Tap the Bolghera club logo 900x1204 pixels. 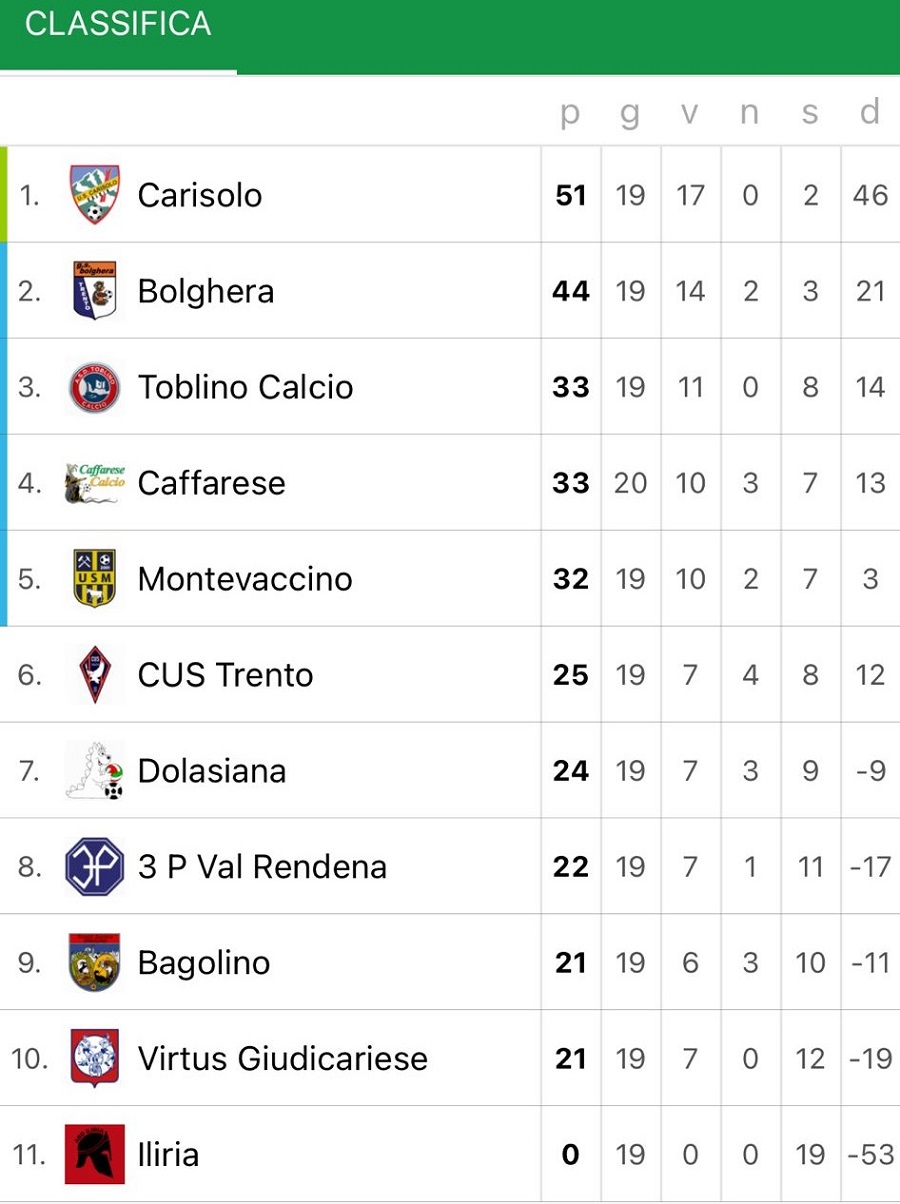point(95,290)
